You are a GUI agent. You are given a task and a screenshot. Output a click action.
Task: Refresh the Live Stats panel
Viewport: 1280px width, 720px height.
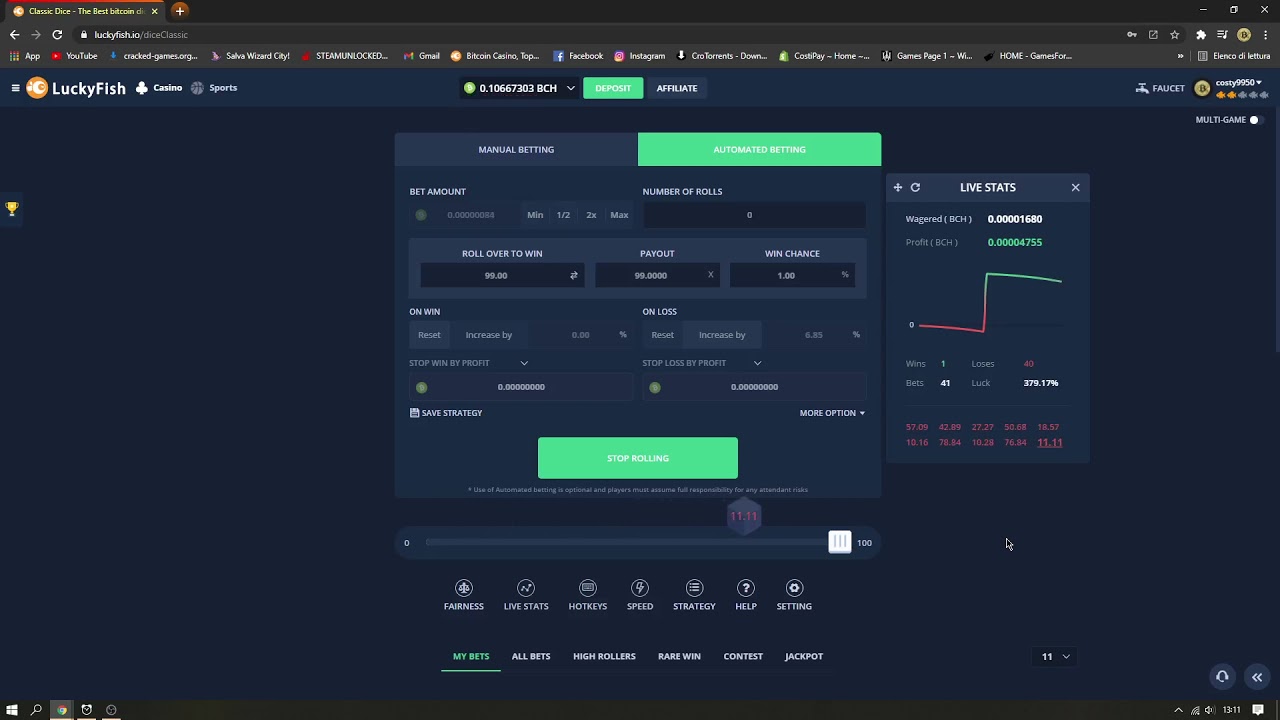pyautogui.click(x=915, y=188)
